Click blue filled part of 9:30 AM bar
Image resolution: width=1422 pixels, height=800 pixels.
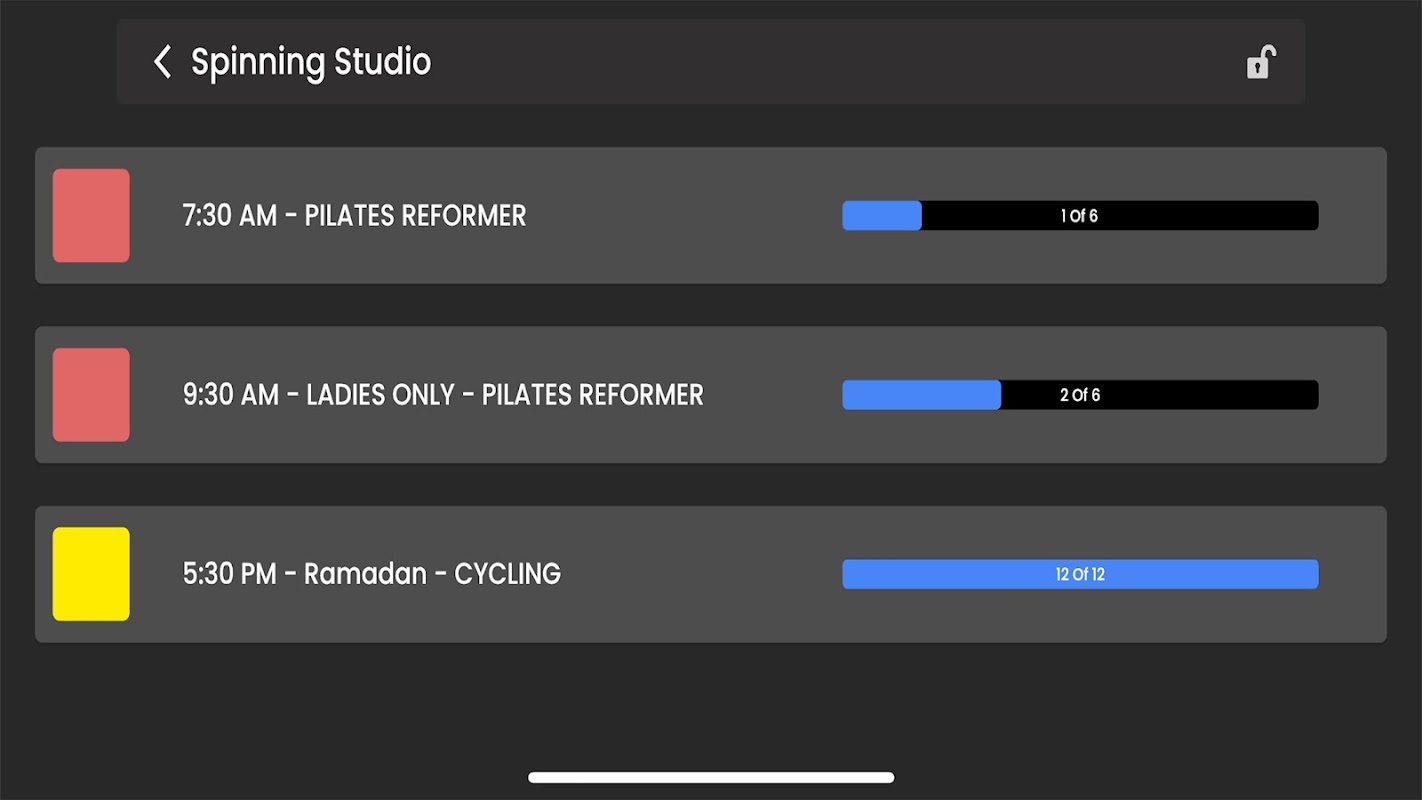[921, 395]
